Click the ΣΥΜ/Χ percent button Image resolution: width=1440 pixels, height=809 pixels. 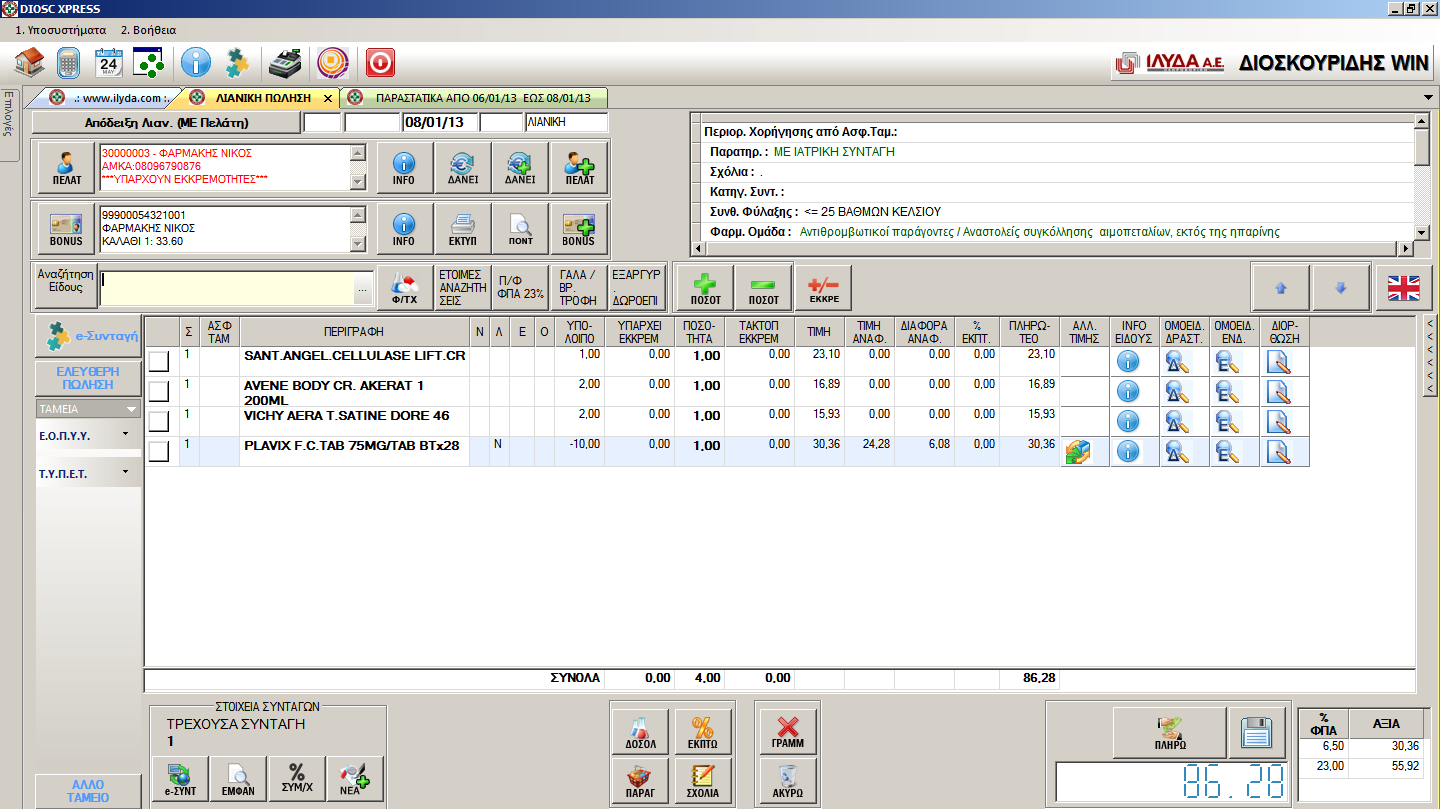pyautogui.click(x=297, y=780)
